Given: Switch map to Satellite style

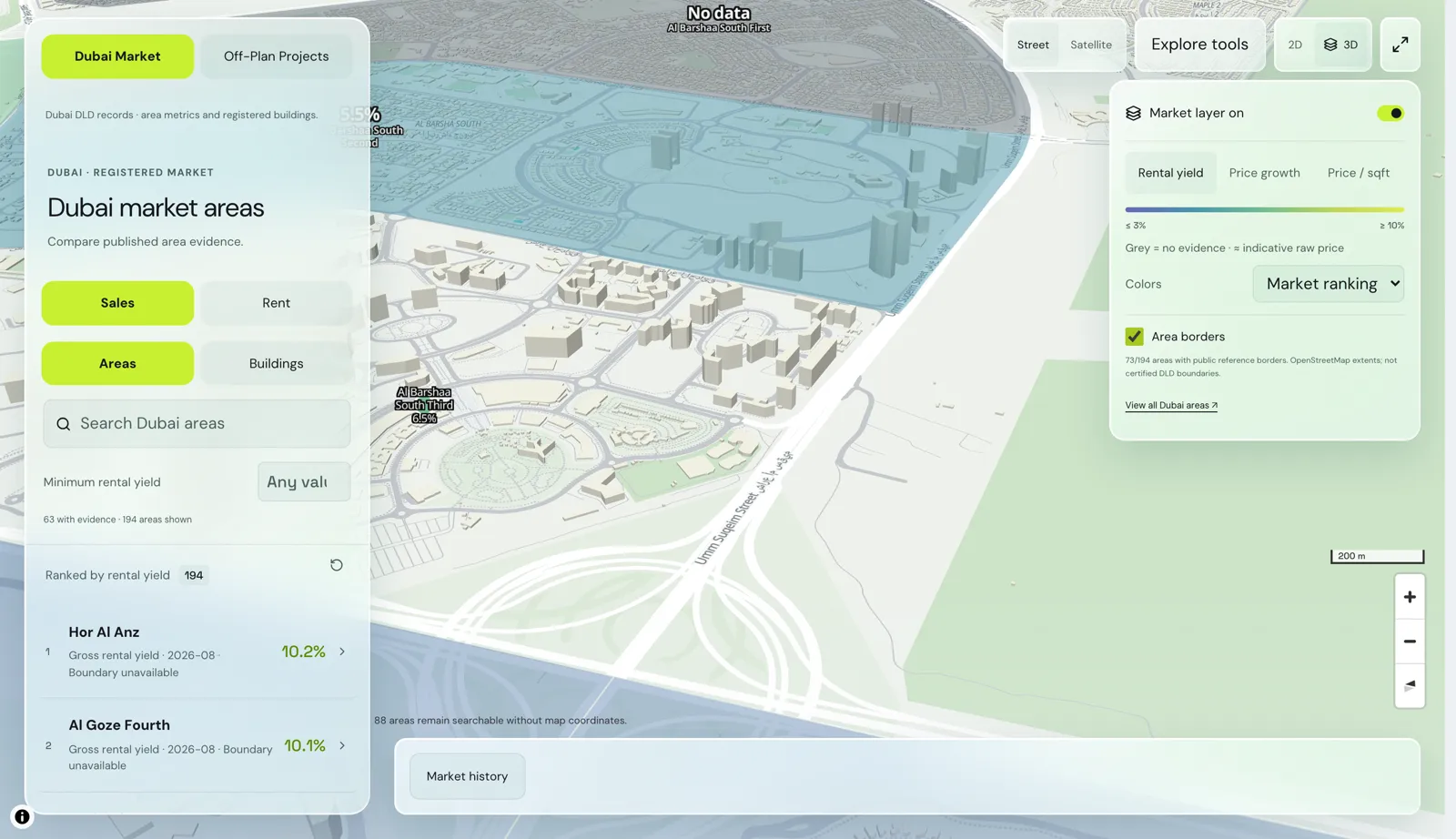Looking at the screenshot, I should (x=1091, y=45).
